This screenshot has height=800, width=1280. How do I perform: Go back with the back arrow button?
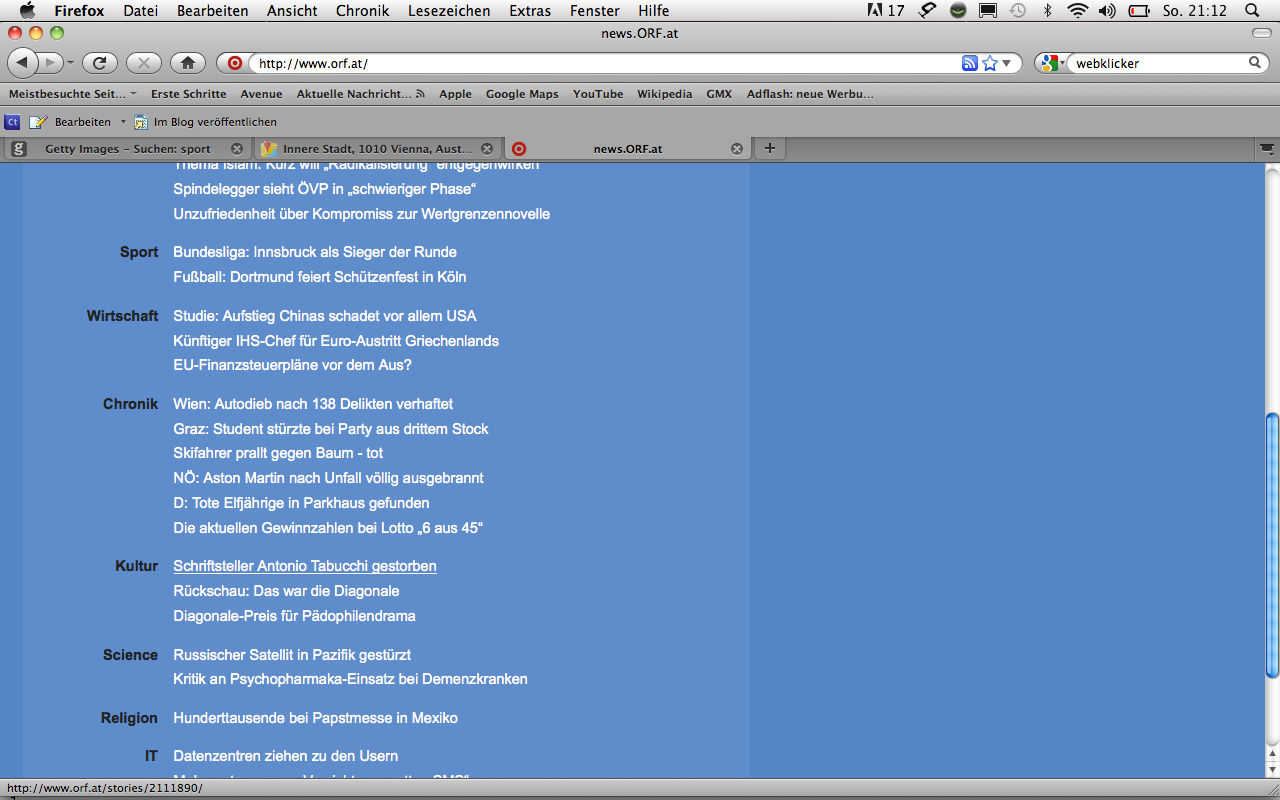(23, 63)
